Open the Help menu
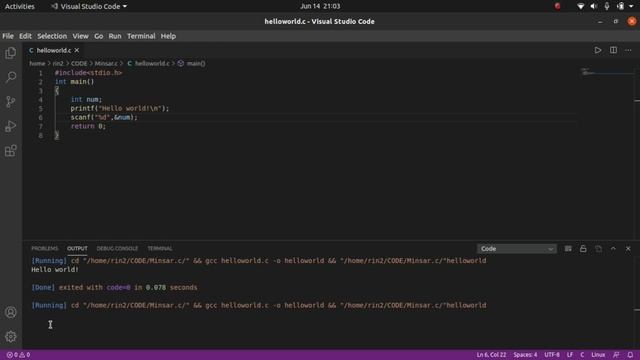 coord(168,36)
